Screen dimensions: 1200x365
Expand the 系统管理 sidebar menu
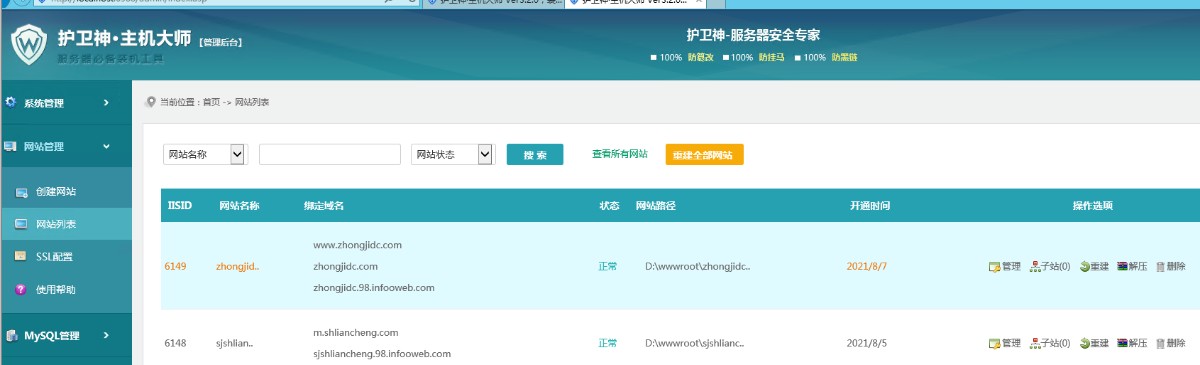point(66,103)
